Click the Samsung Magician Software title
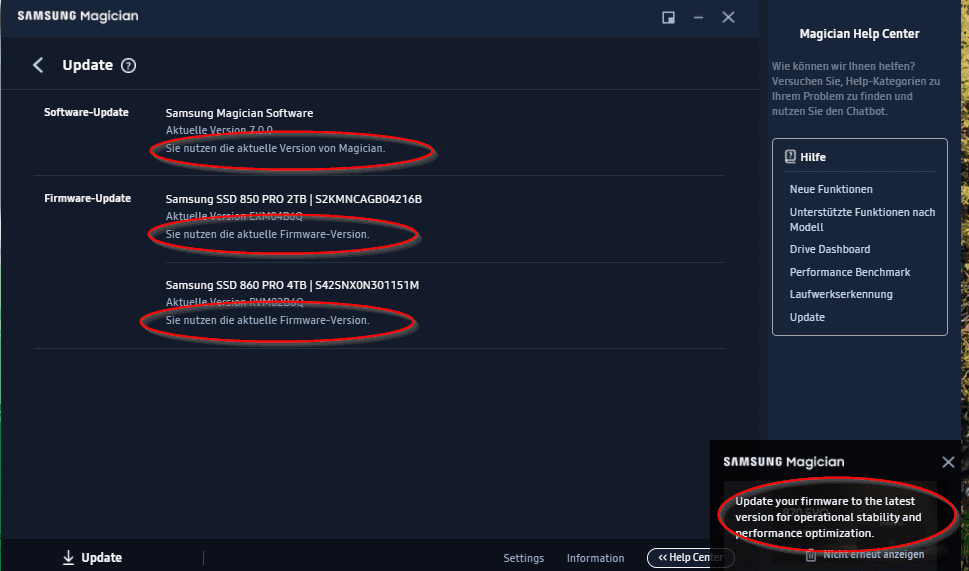The height and width of the screenshot is (571, 969). (x=239, y=113)
